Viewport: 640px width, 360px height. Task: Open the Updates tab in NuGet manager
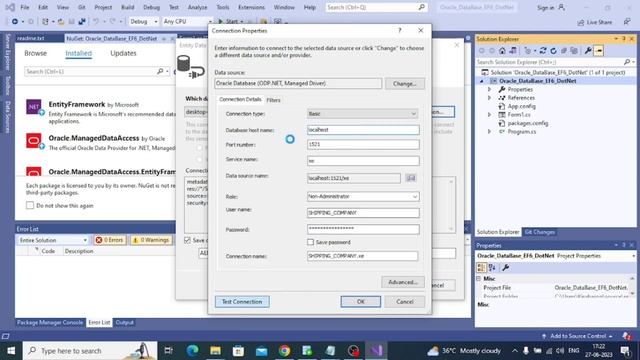click(x=123, y=53)
